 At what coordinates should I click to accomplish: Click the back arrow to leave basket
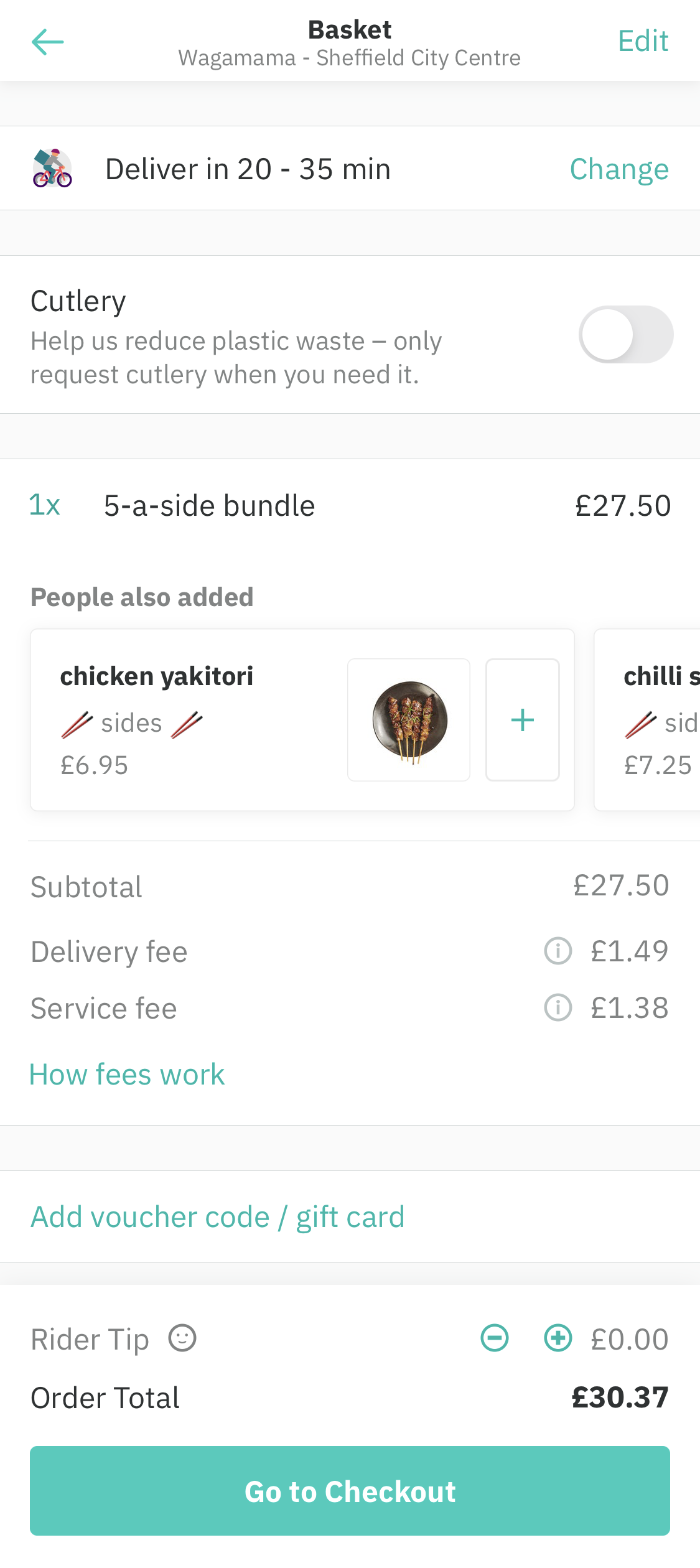47,42
